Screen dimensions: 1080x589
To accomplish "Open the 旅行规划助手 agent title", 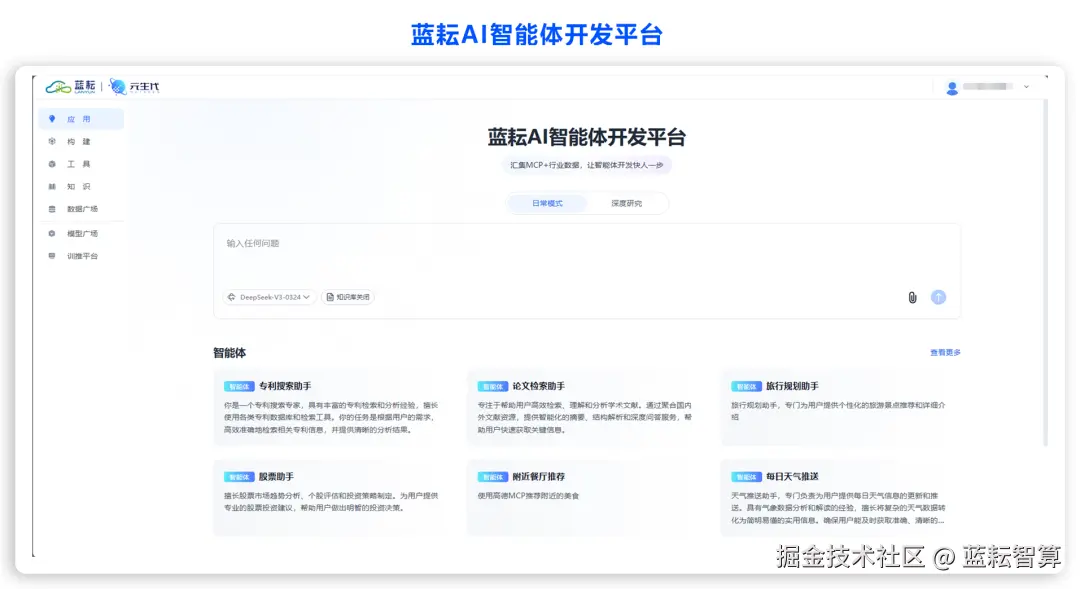I will click(792, 386).
